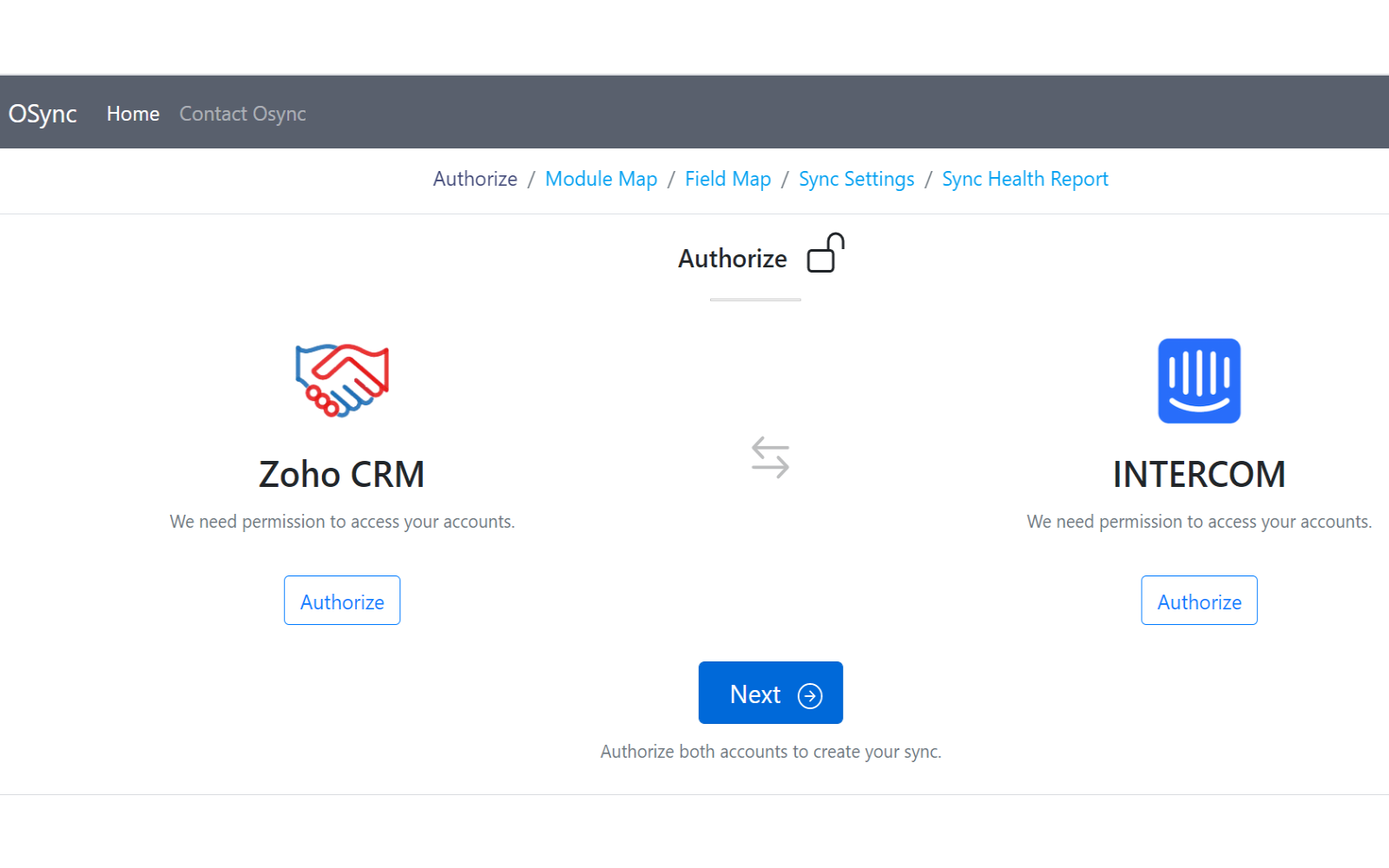Image resolution: width=1389 pixels, height=868 pixels.
Task: Open the Field Map step
Action: 727,179
